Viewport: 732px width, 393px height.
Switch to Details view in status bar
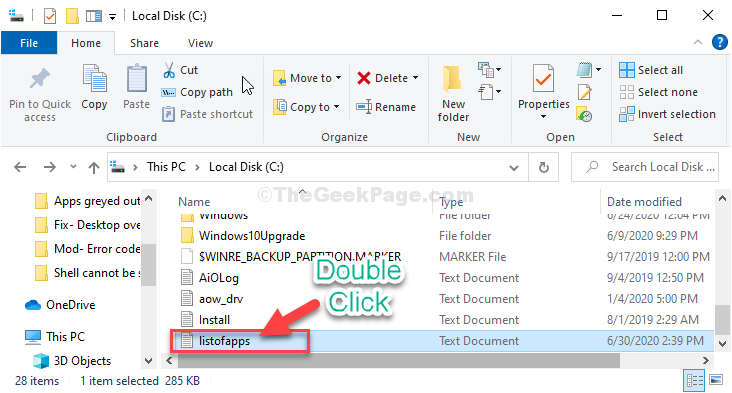tap(694, 380)
